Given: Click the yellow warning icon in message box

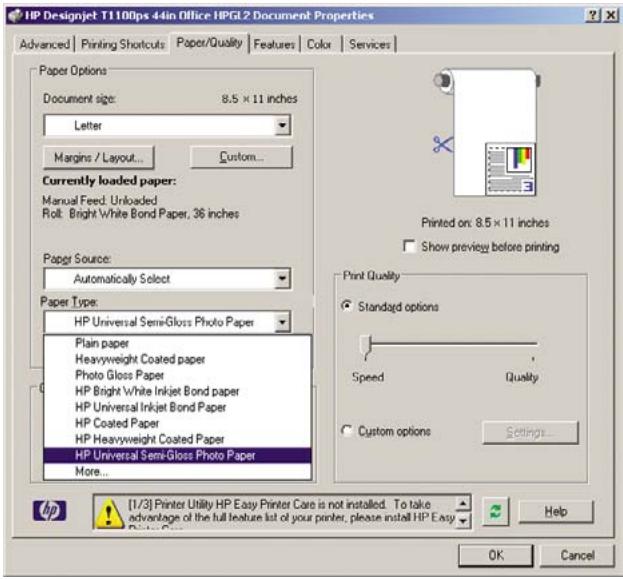Looking at the screenshot, I should (x=109, y=514).
